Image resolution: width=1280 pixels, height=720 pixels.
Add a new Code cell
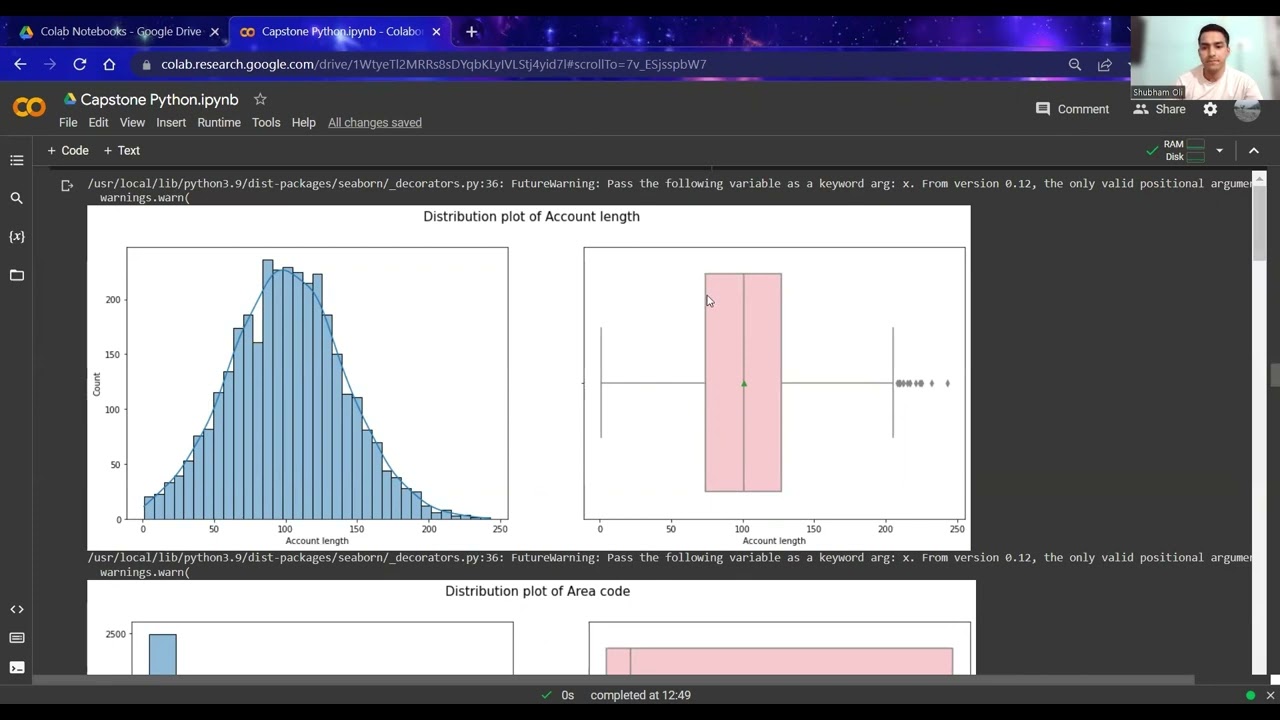pos(68,150)
